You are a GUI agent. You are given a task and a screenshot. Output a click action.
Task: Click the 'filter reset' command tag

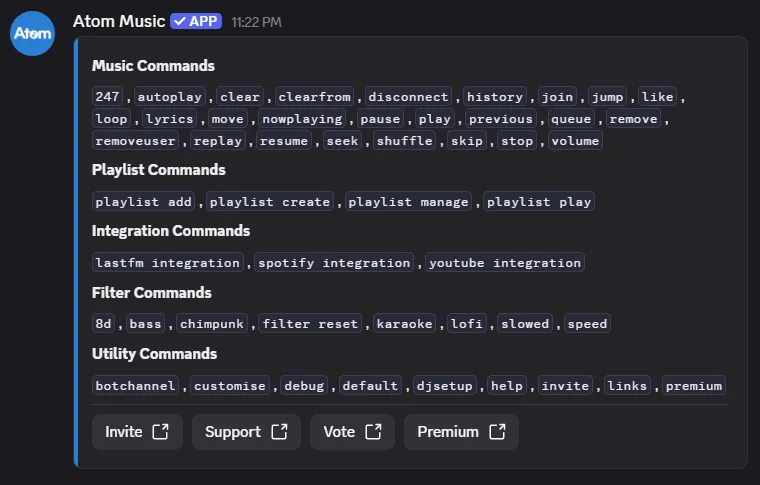click(x=310, y=324)
